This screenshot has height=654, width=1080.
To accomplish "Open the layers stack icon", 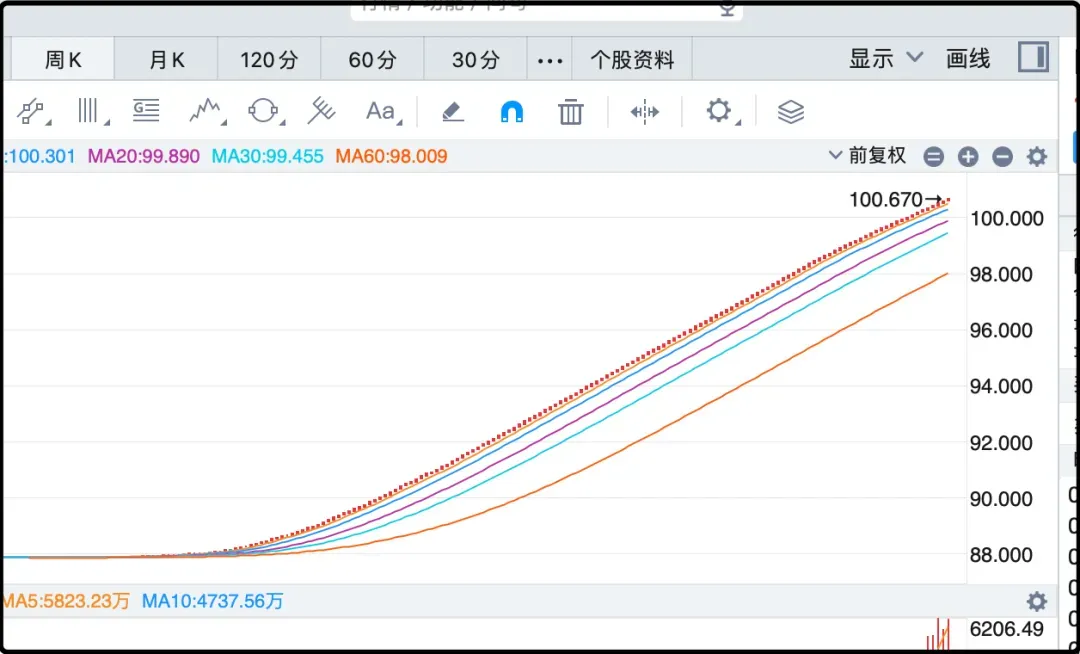I will pos(791,111).
